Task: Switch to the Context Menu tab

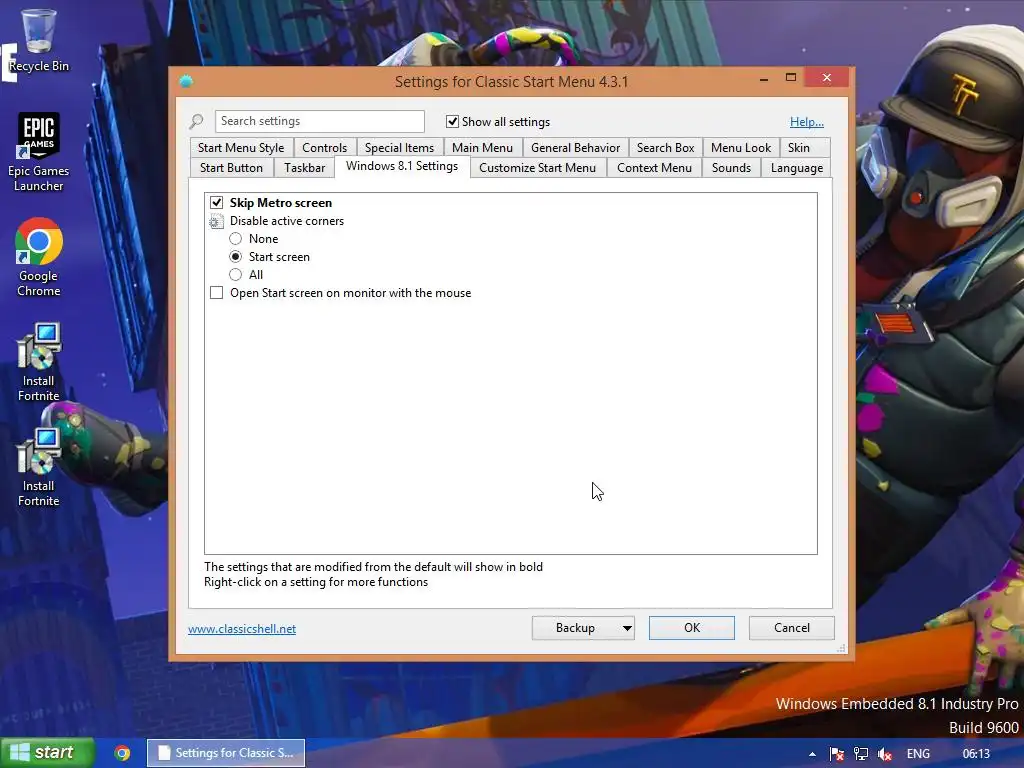Action: pos(654,168)
